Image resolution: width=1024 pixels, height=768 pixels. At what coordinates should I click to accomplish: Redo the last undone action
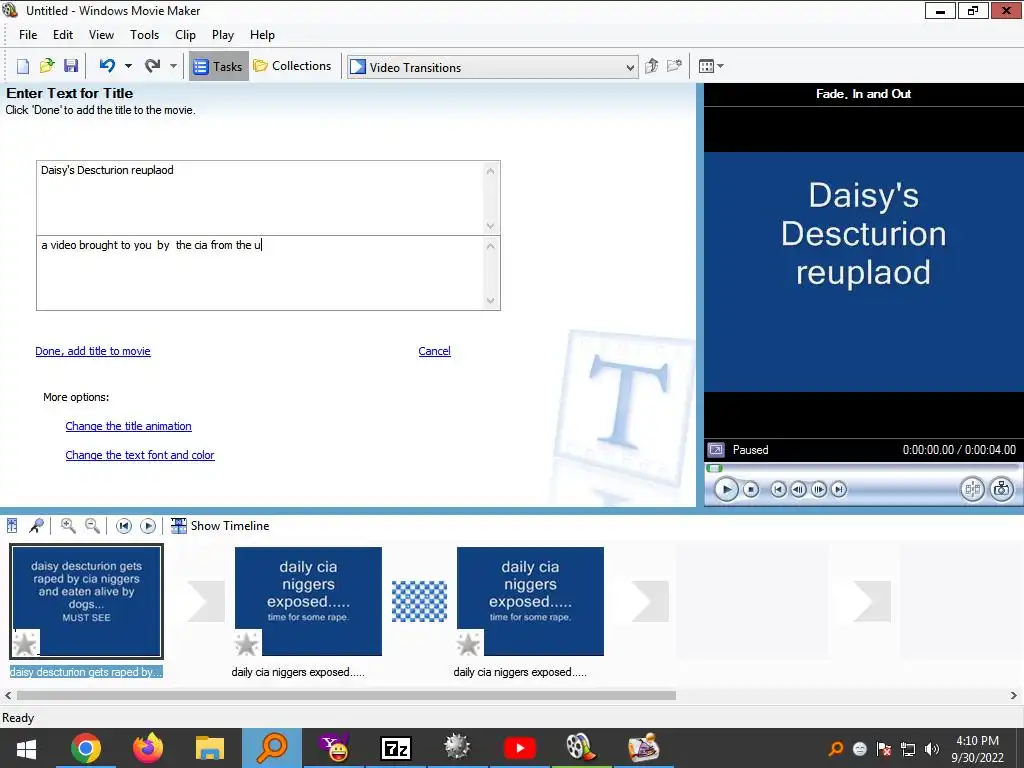click(152, 66)
